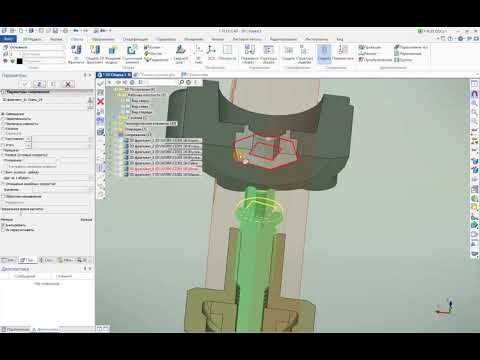Click the workplane tool in ribbon

tap(227, 53)
